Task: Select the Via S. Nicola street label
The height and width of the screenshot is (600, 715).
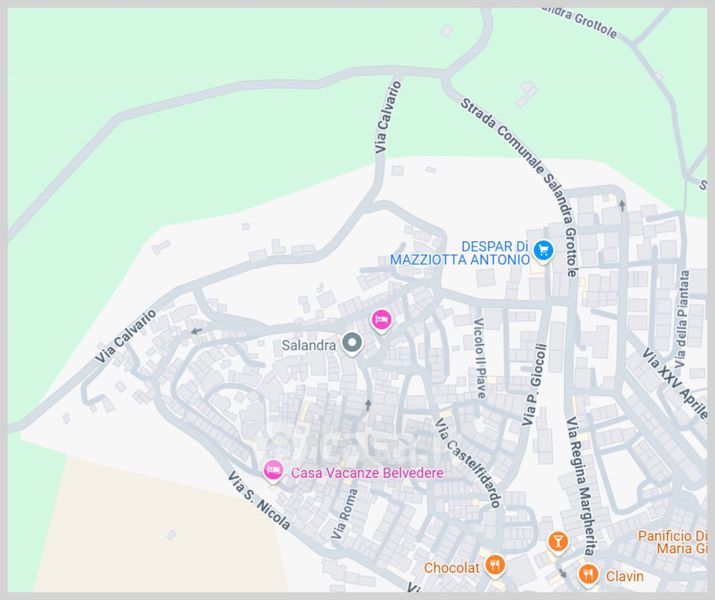Action: pyautogui.click(x=259, y=501)
